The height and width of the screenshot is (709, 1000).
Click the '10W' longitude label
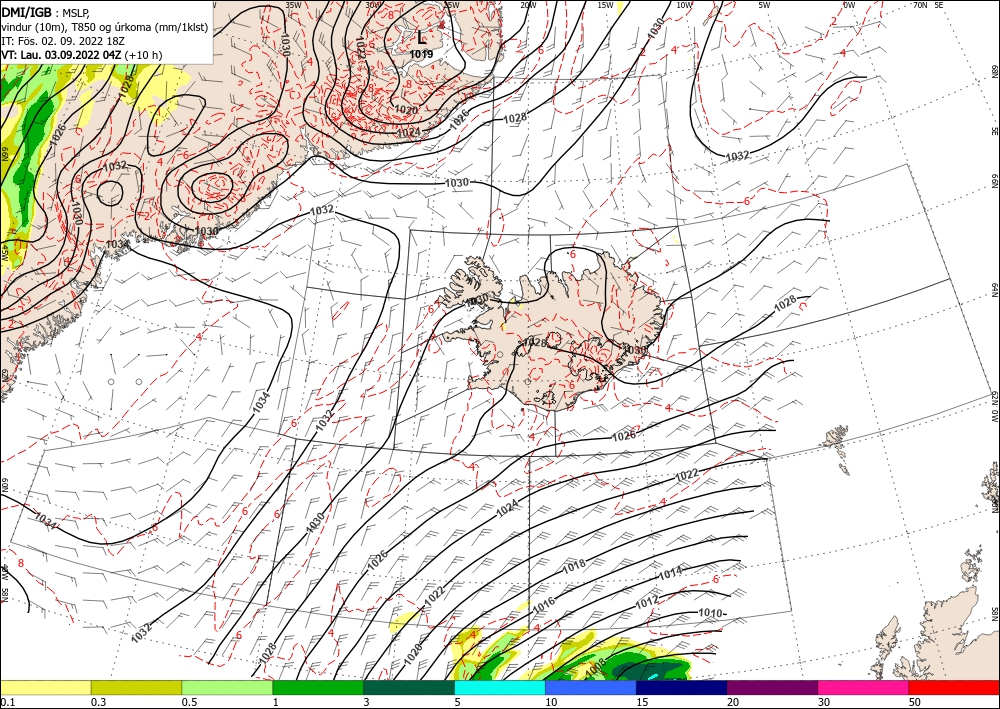click(x=684, y=5)
